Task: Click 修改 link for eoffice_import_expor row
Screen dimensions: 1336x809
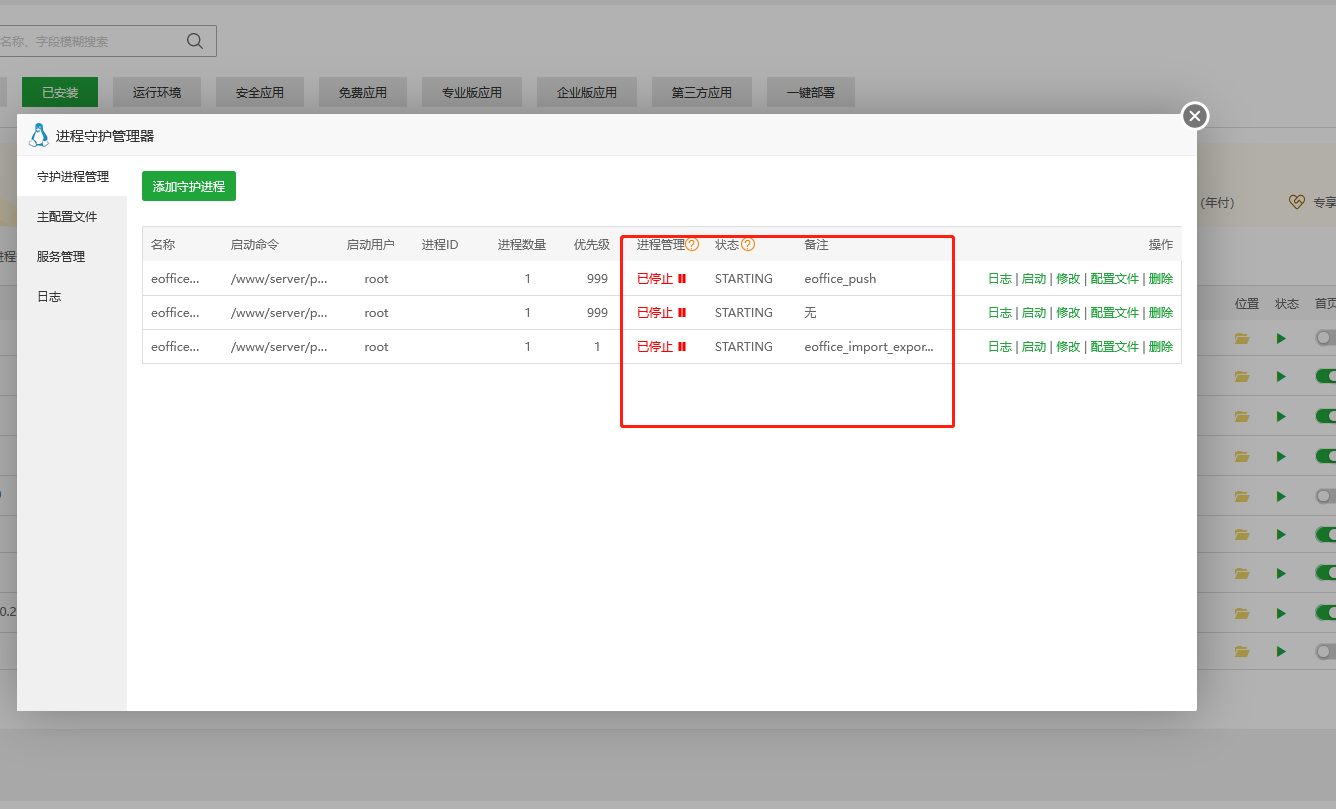Action: tap(1068, 347)
